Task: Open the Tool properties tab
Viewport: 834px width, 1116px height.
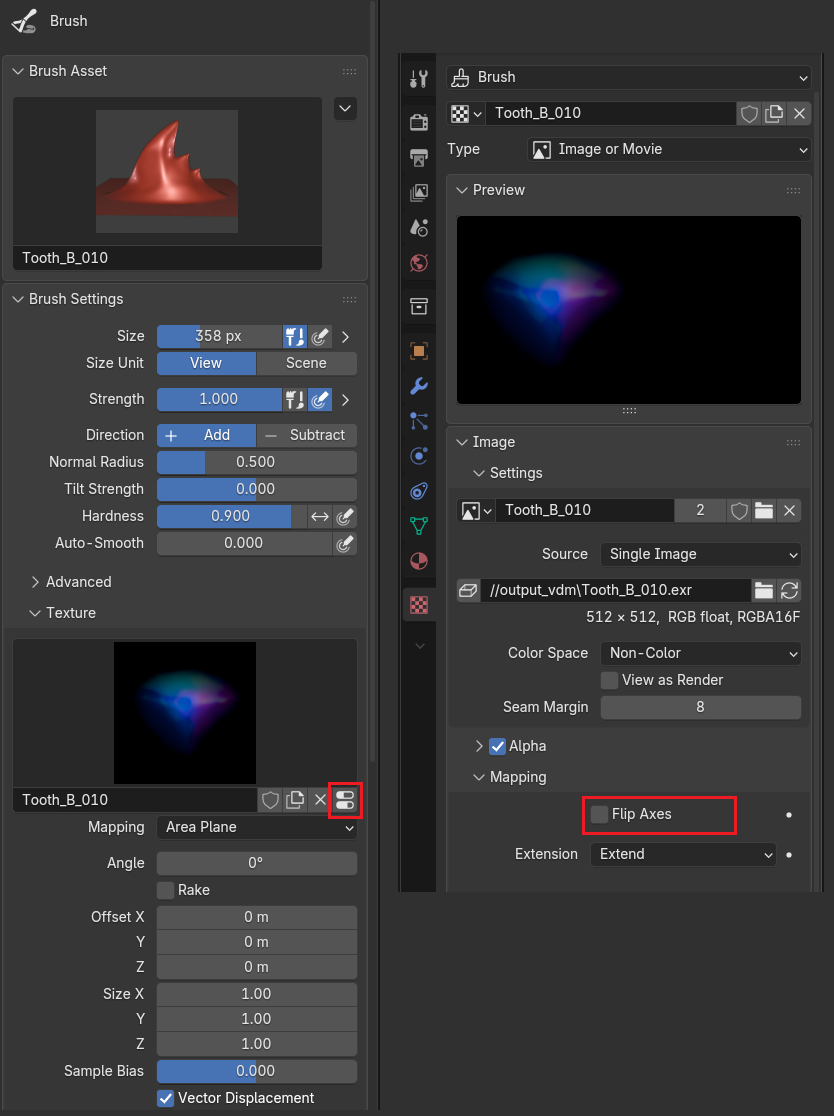Action: [419, 78]
